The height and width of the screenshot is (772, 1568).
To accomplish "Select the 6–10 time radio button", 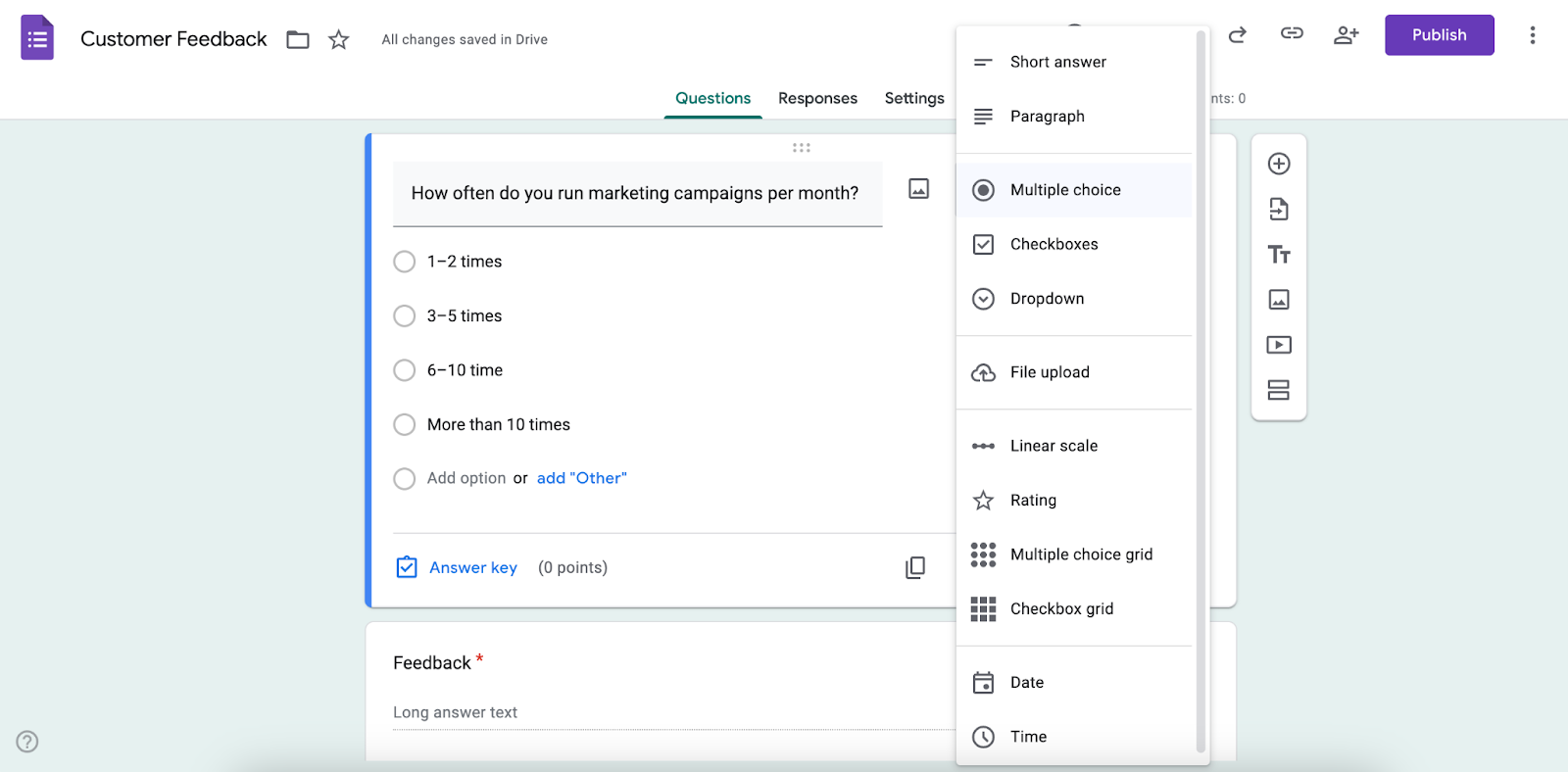I will click(405, 370).
